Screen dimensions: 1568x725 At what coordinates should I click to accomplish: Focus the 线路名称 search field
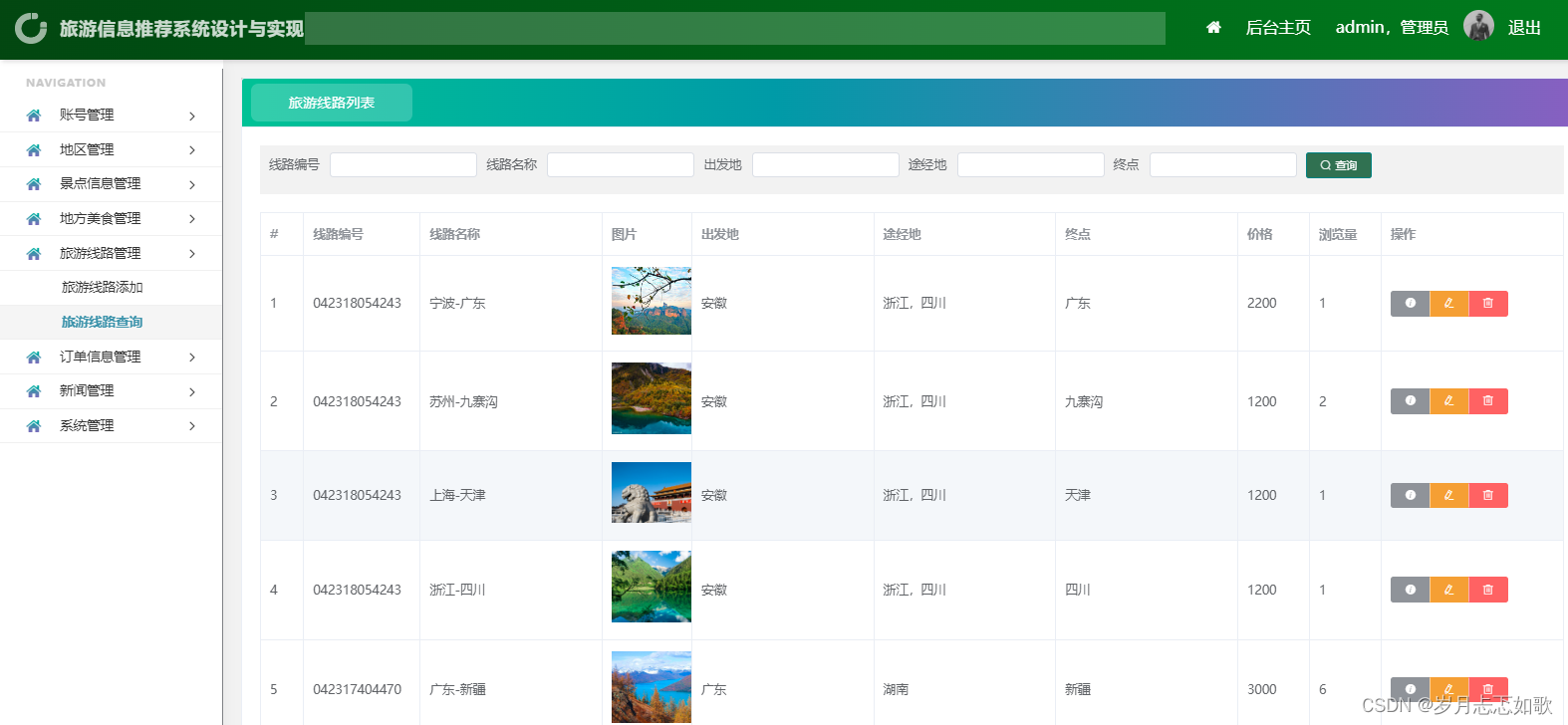[621, 164]
